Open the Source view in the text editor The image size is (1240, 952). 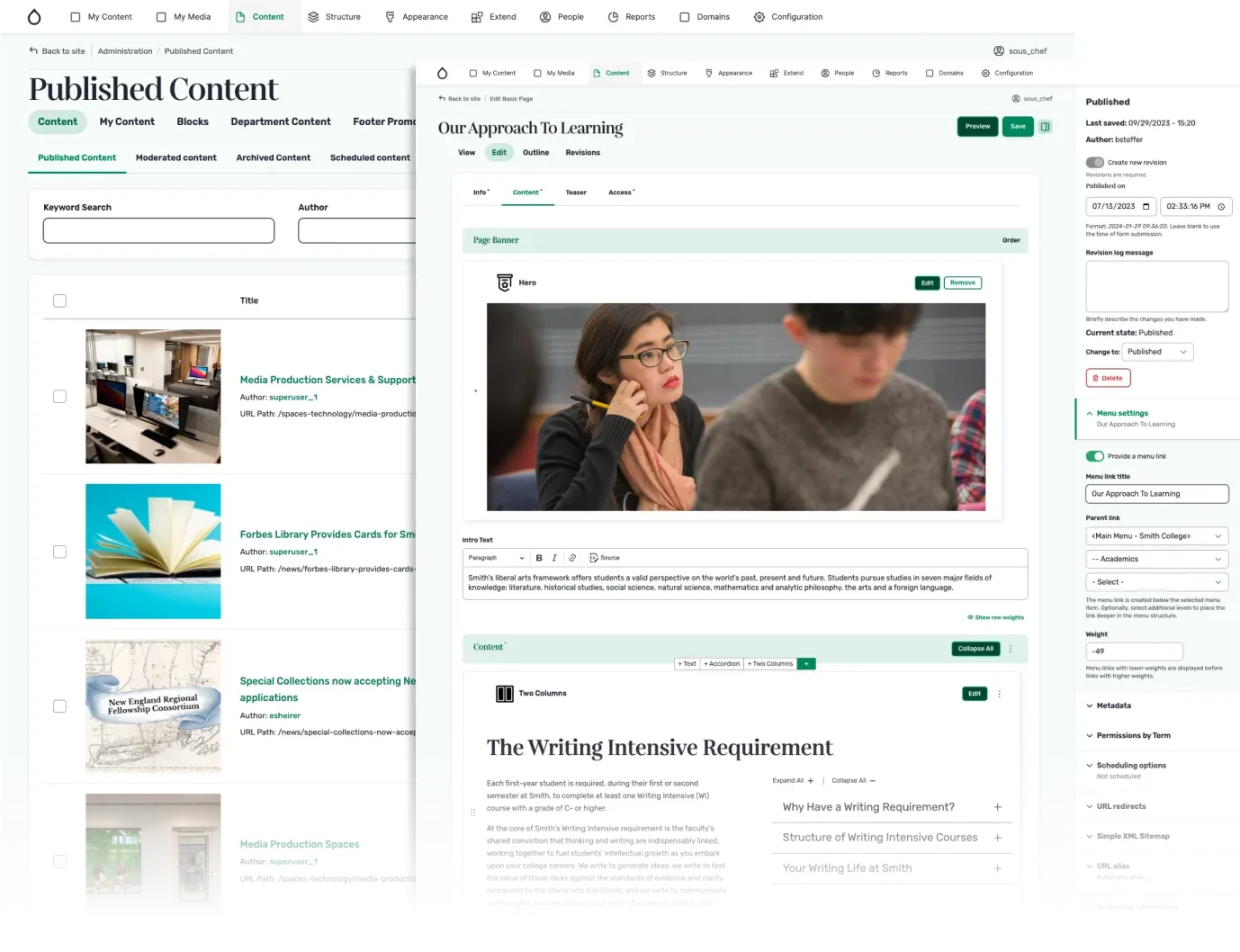point(605,558)
